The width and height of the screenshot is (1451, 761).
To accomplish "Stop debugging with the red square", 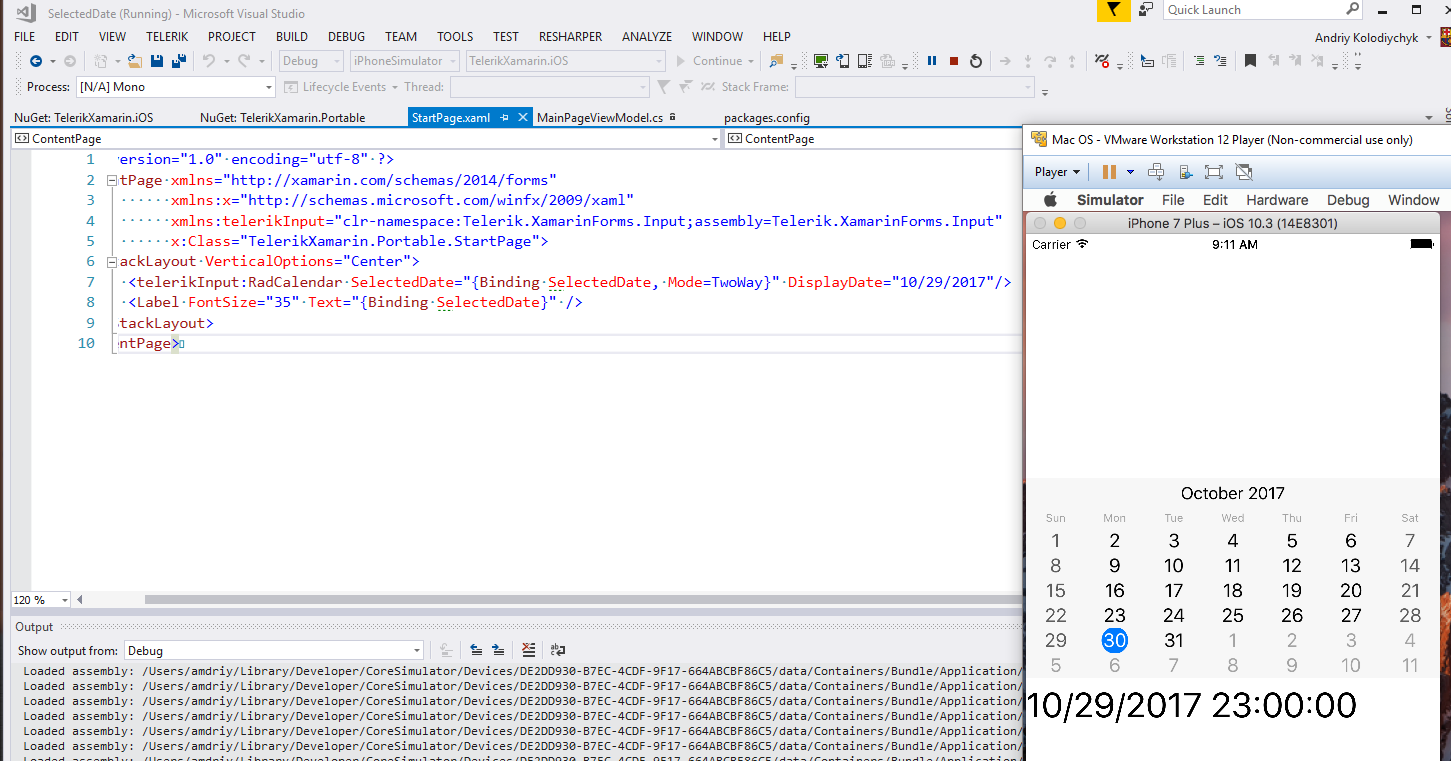I will pyautogui.click(x=954, y=61).
